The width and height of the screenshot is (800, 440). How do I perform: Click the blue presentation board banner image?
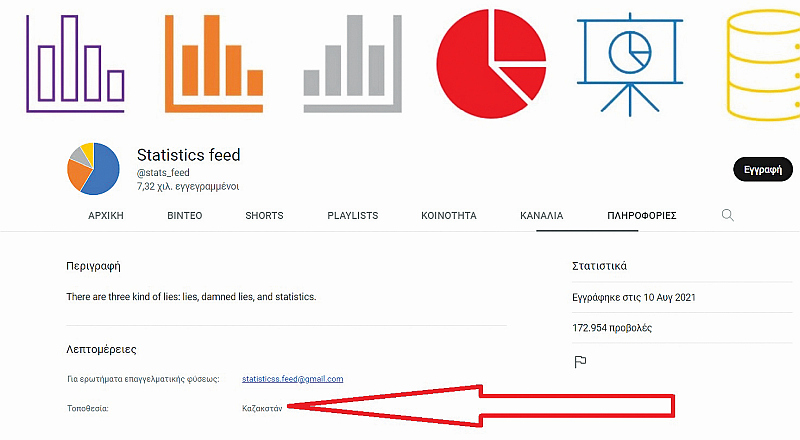[x=630, y=64]
